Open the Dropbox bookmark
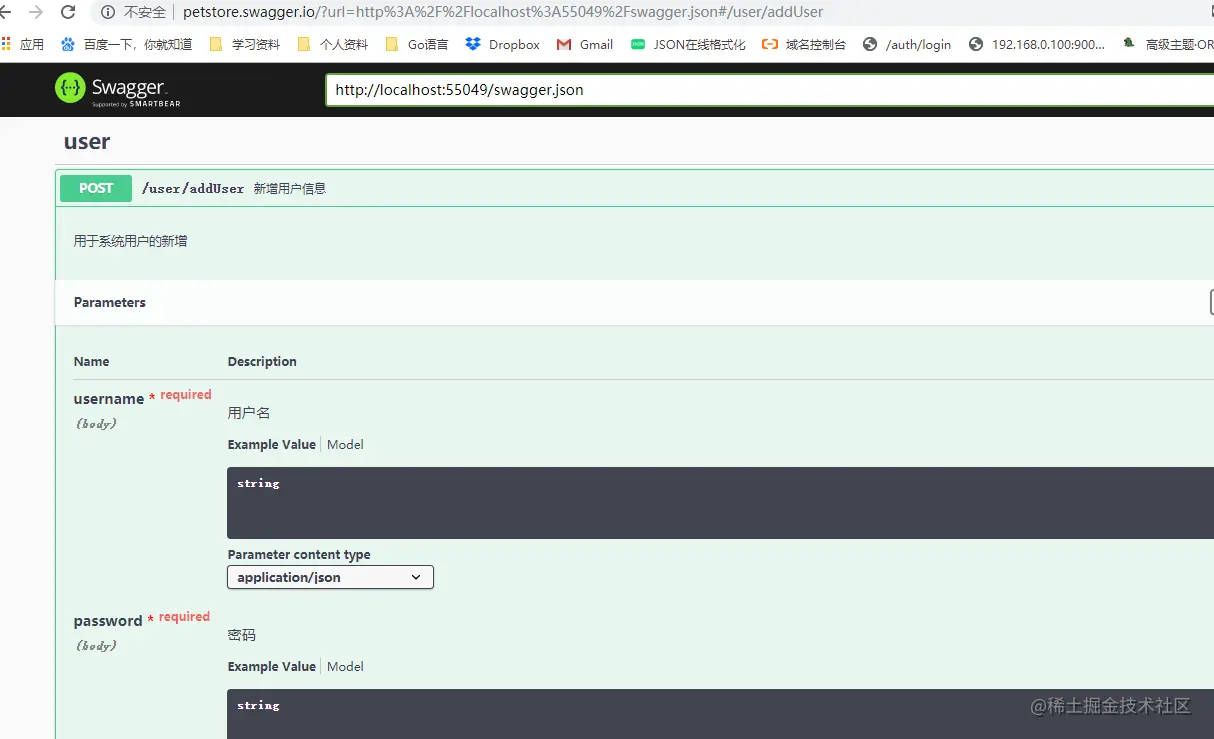Screen dimensions: 1214x739 tap(503, 44)
